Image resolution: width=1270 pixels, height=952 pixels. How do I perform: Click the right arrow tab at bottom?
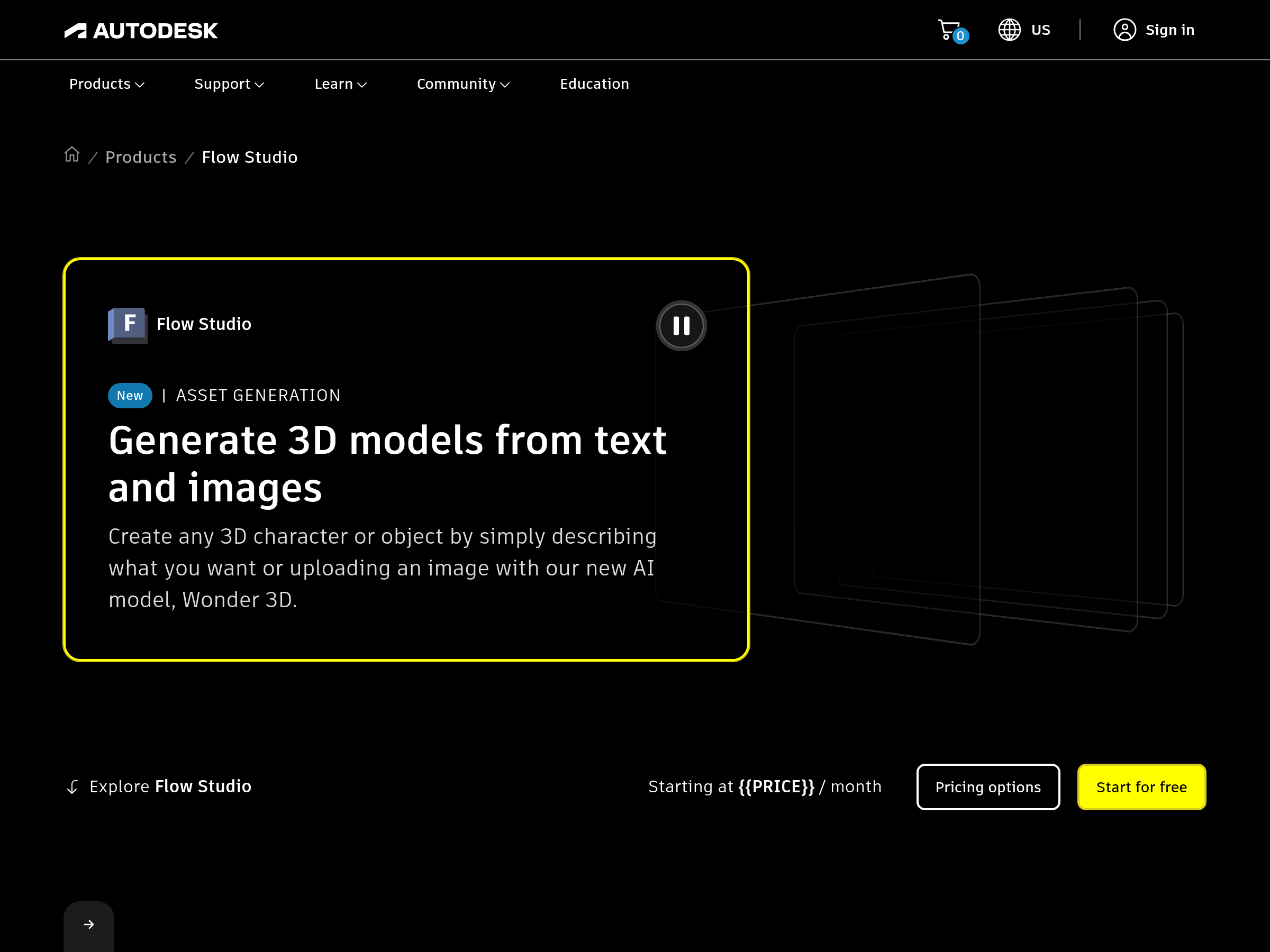tap(88, 924)
